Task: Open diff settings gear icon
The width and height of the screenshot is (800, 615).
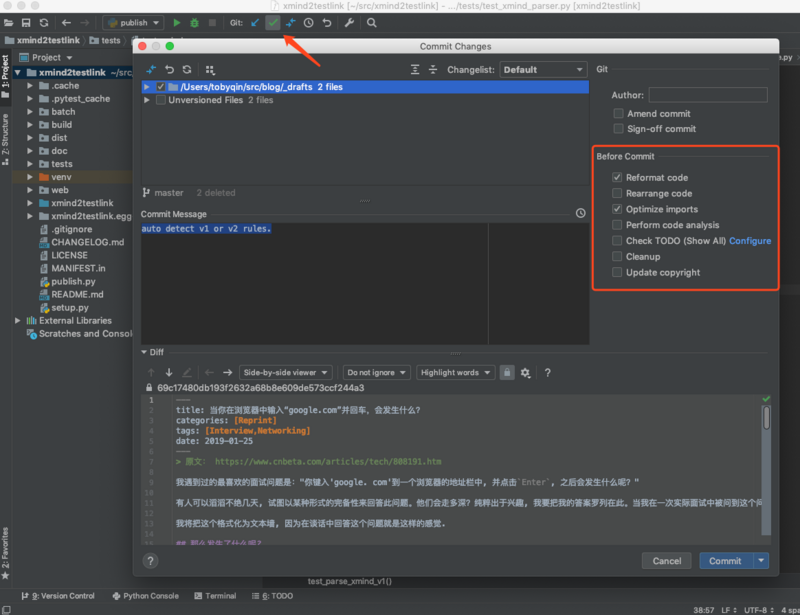Action: [526, 373]
